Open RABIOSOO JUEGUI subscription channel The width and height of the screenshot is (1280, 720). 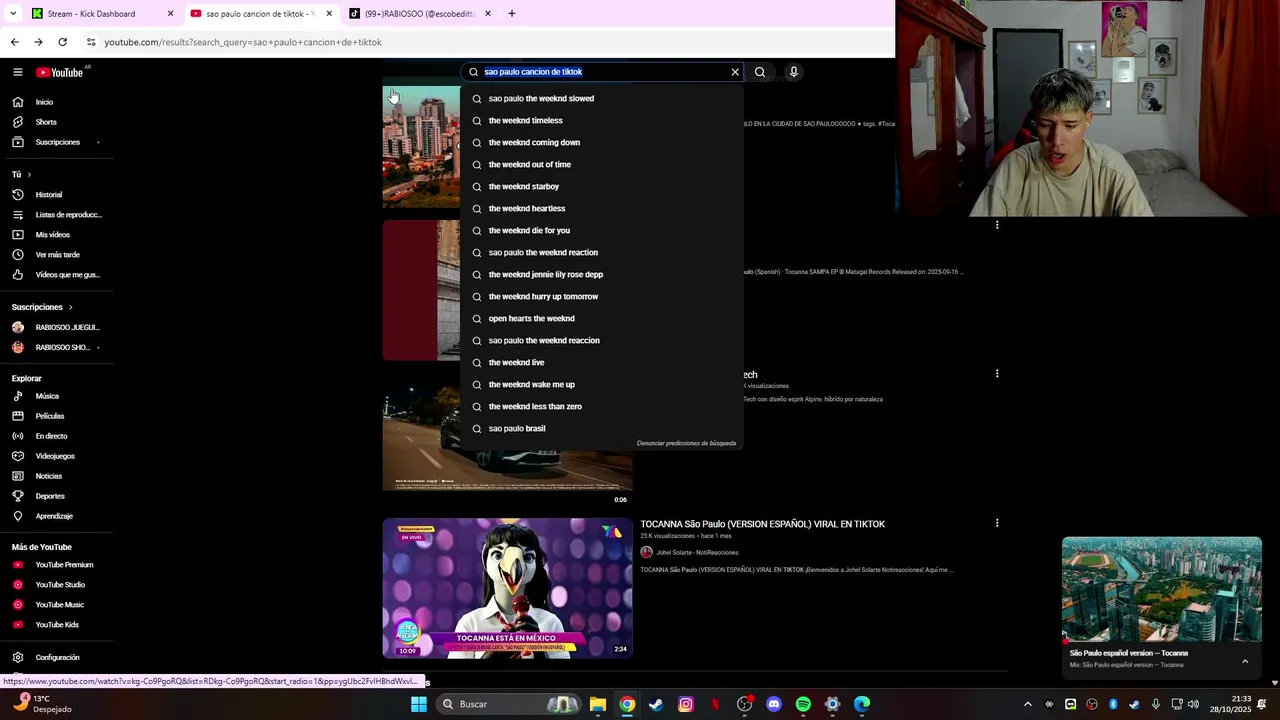coord(56,328)
